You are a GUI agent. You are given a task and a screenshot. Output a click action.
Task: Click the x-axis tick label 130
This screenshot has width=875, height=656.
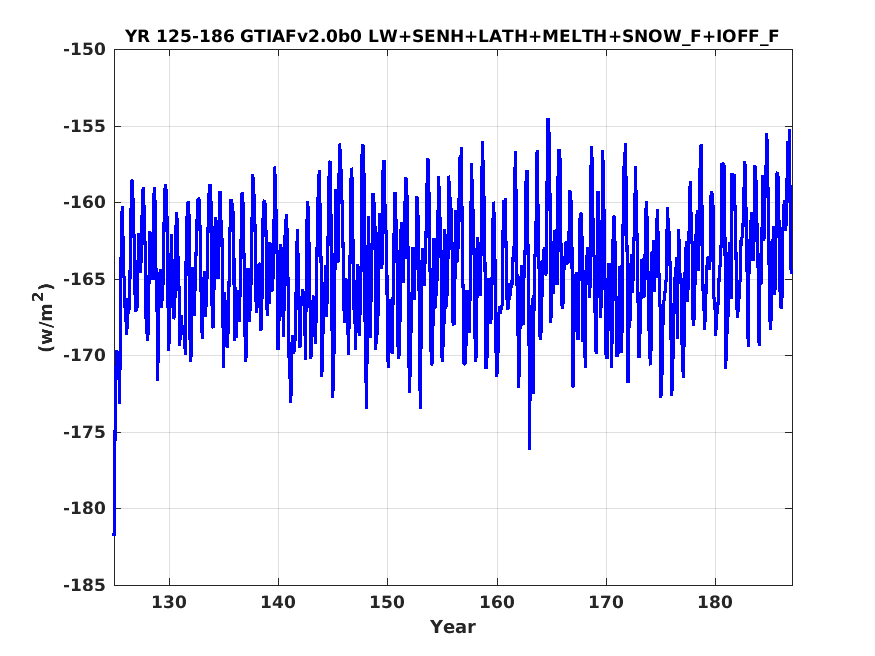pos(169,603)
